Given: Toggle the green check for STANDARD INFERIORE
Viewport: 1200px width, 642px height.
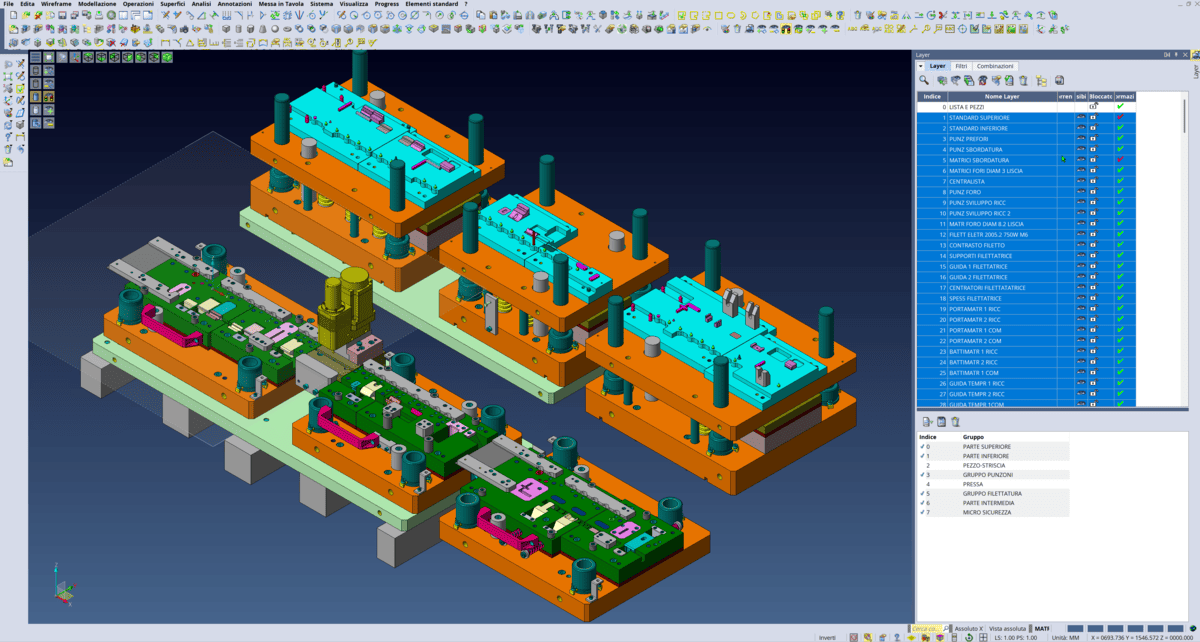Looking at the screenshot, I should point(1121,128).
